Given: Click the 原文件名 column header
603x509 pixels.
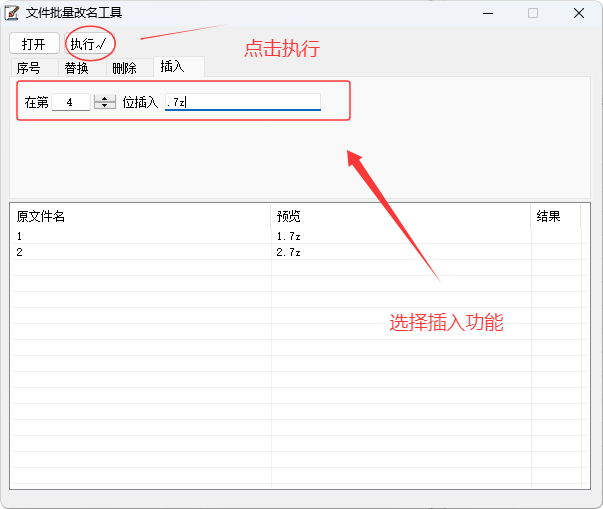Looking at the screenshot, I should [x=140, y=216].
